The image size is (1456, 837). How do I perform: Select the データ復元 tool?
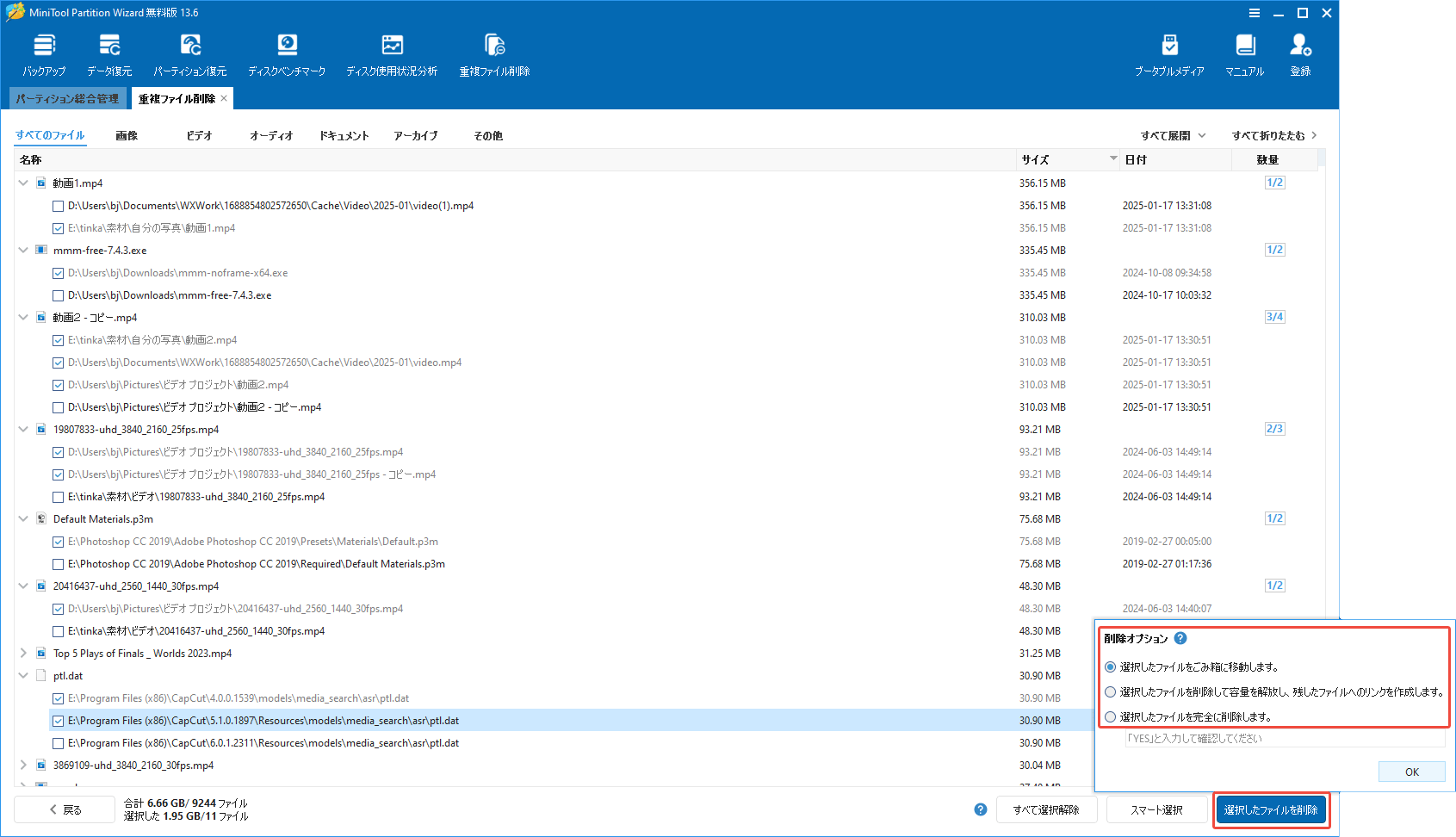[109, 53]
